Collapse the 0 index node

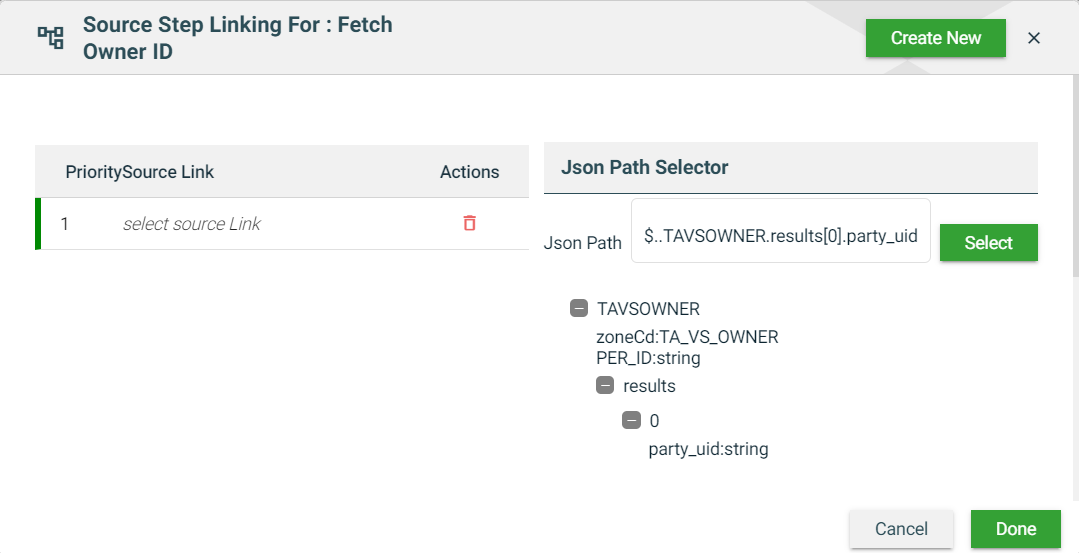click(631, 420)
